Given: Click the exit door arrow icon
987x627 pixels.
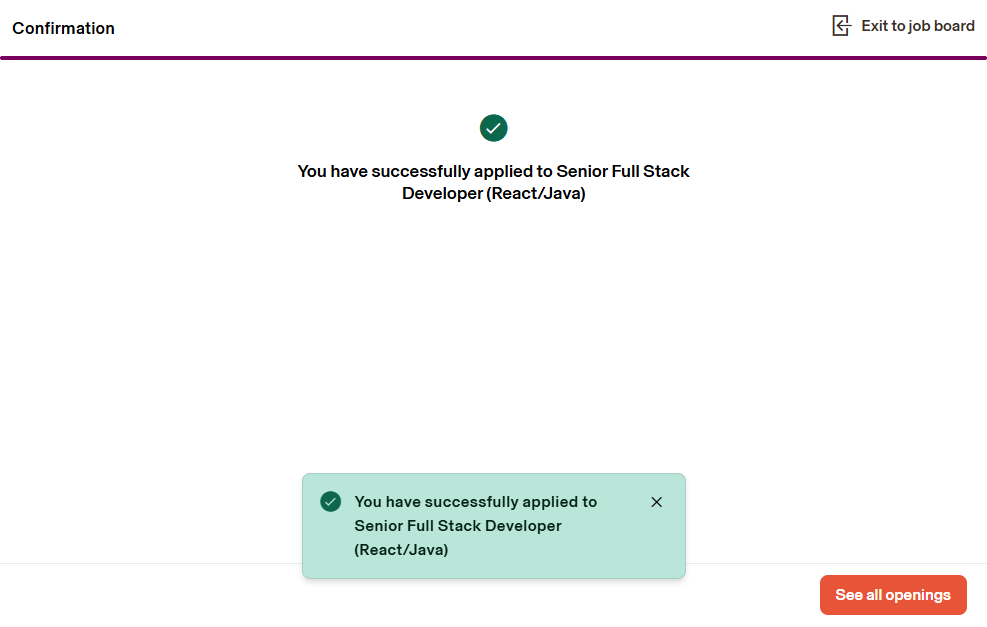Looking at the screenshot, I should tap(841, 26).
